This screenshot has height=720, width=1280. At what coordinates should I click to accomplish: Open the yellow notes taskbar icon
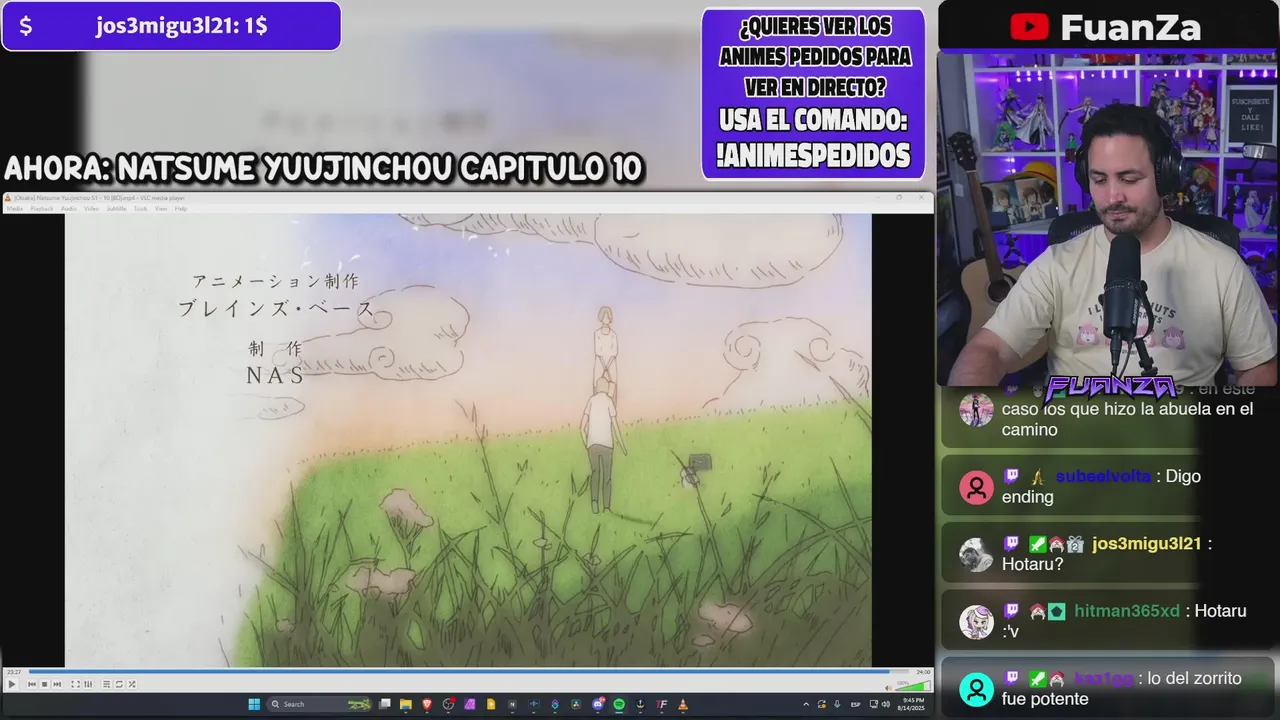(x=490, y=704)
